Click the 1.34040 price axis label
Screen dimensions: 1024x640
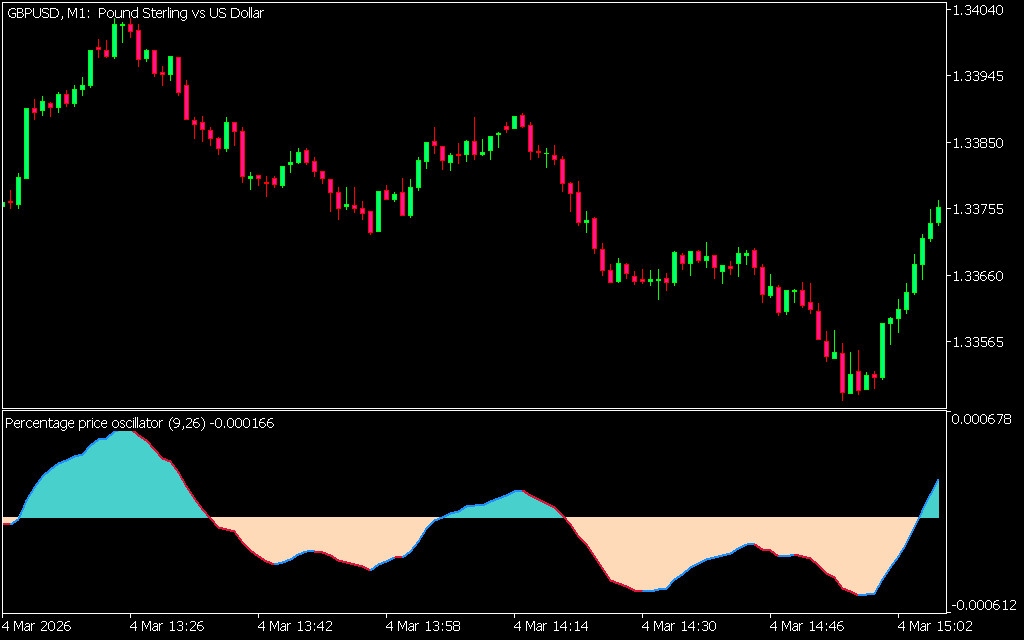982,11
